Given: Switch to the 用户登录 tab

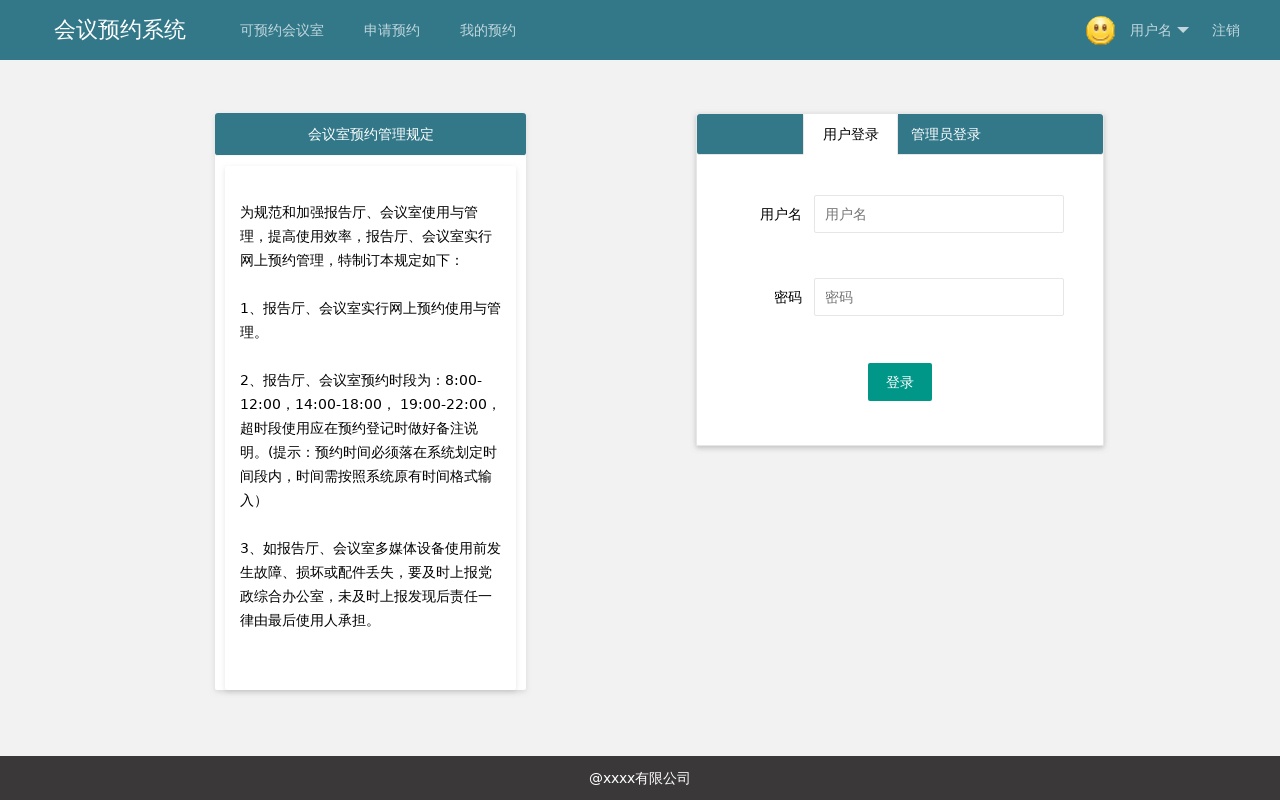Looking at the screenshot, I should (x=850, y=134).
